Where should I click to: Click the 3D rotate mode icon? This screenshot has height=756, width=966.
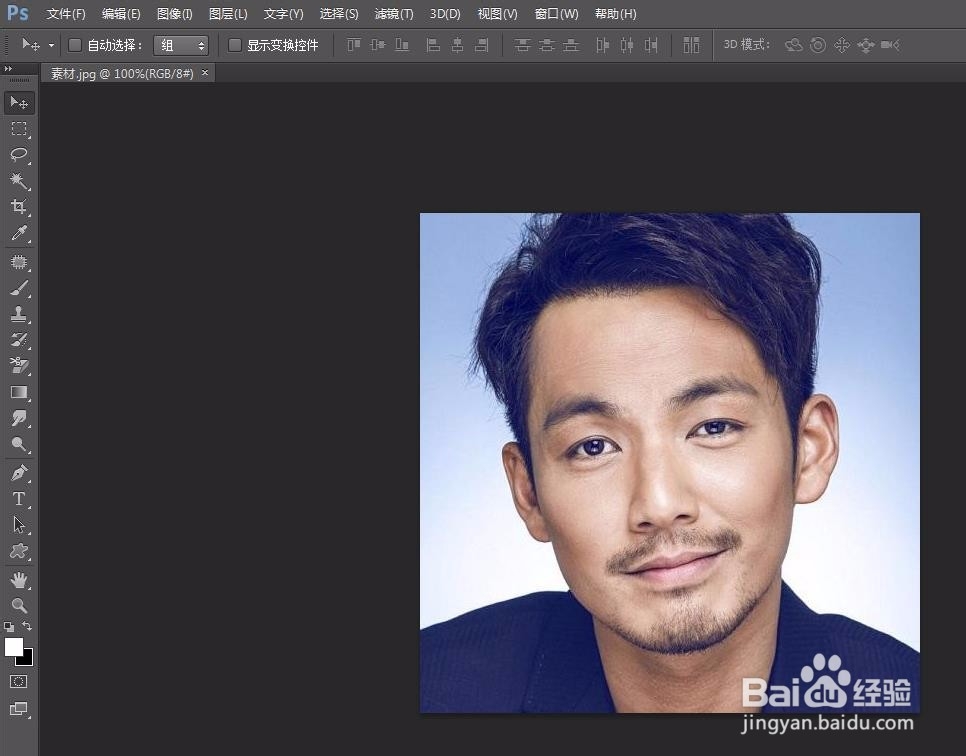click(x=794, y=44)
